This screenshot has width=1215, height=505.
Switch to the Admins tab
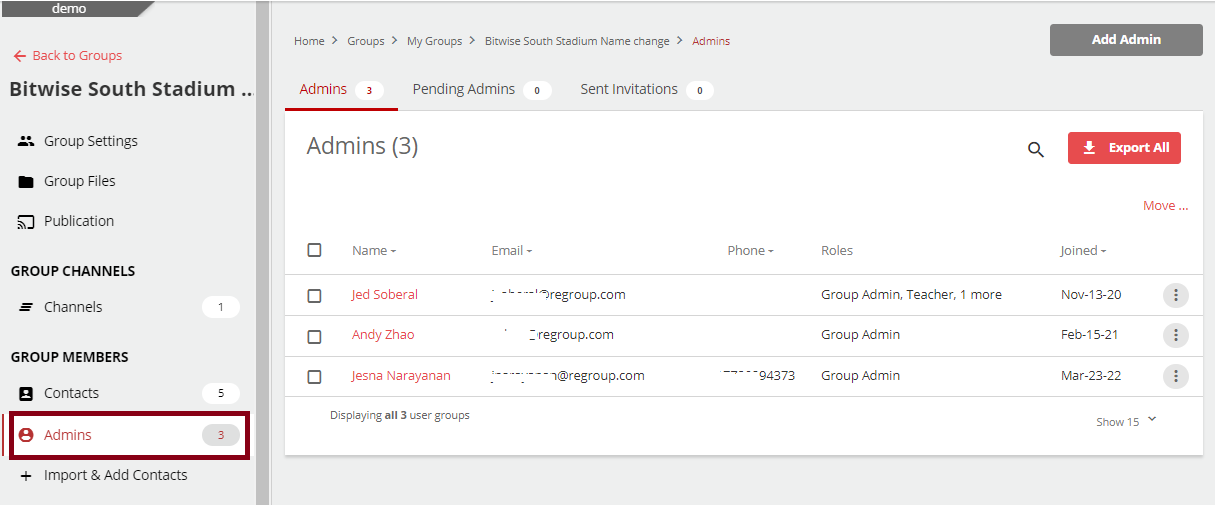(x=341, y=89)
